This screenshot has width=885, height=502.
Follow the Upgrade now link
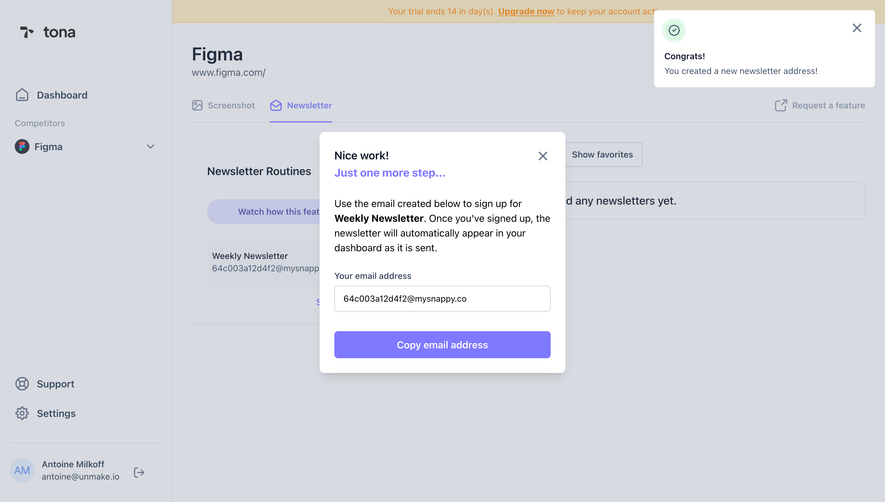point(526,11)
